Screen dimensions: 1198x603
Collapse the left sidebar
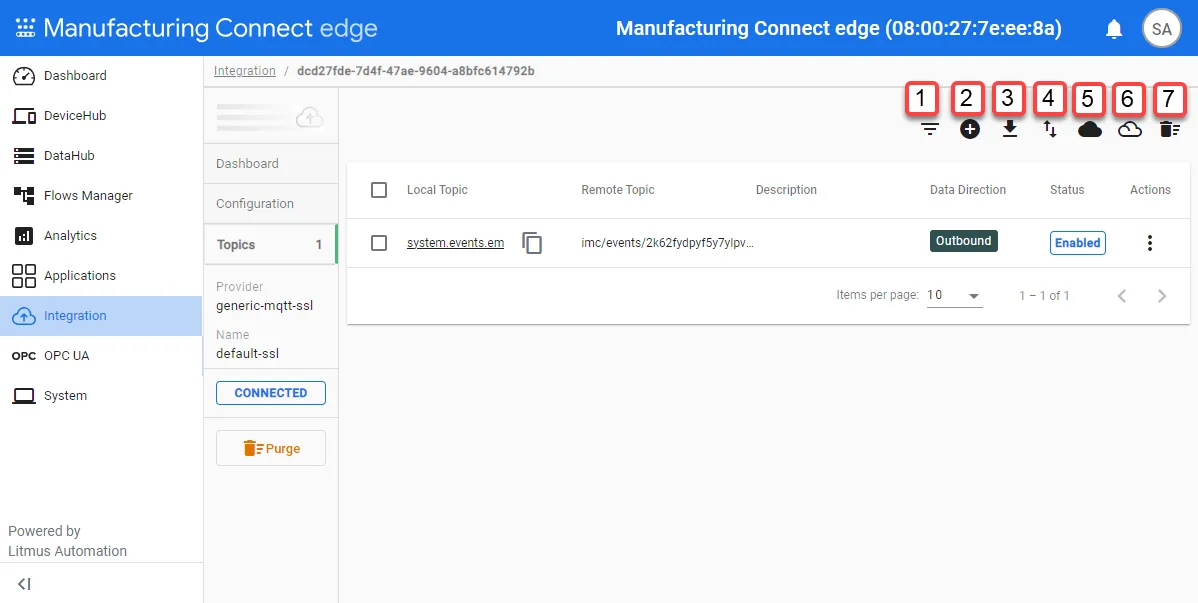24,584
